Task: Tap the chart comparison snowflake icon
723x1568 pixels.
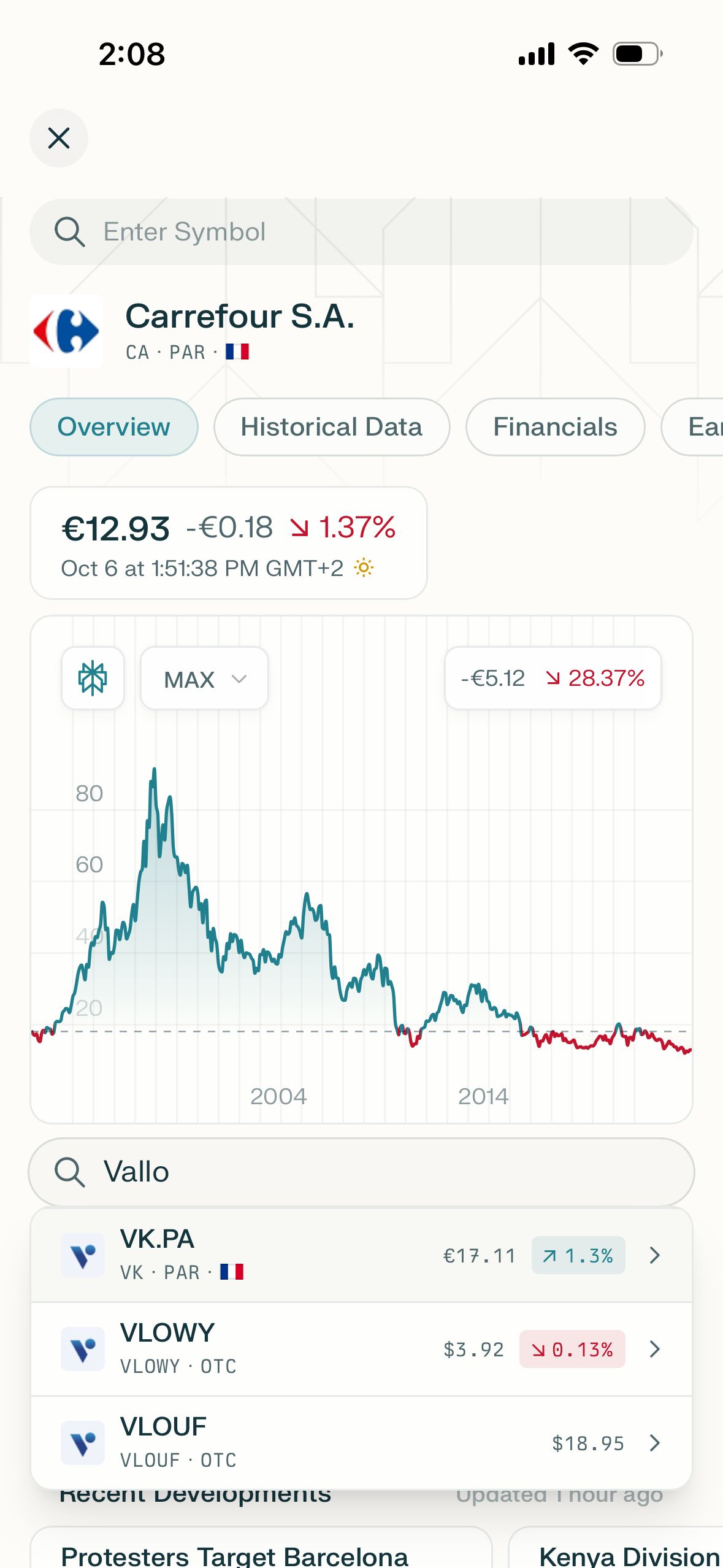Action: pos(93,678)
